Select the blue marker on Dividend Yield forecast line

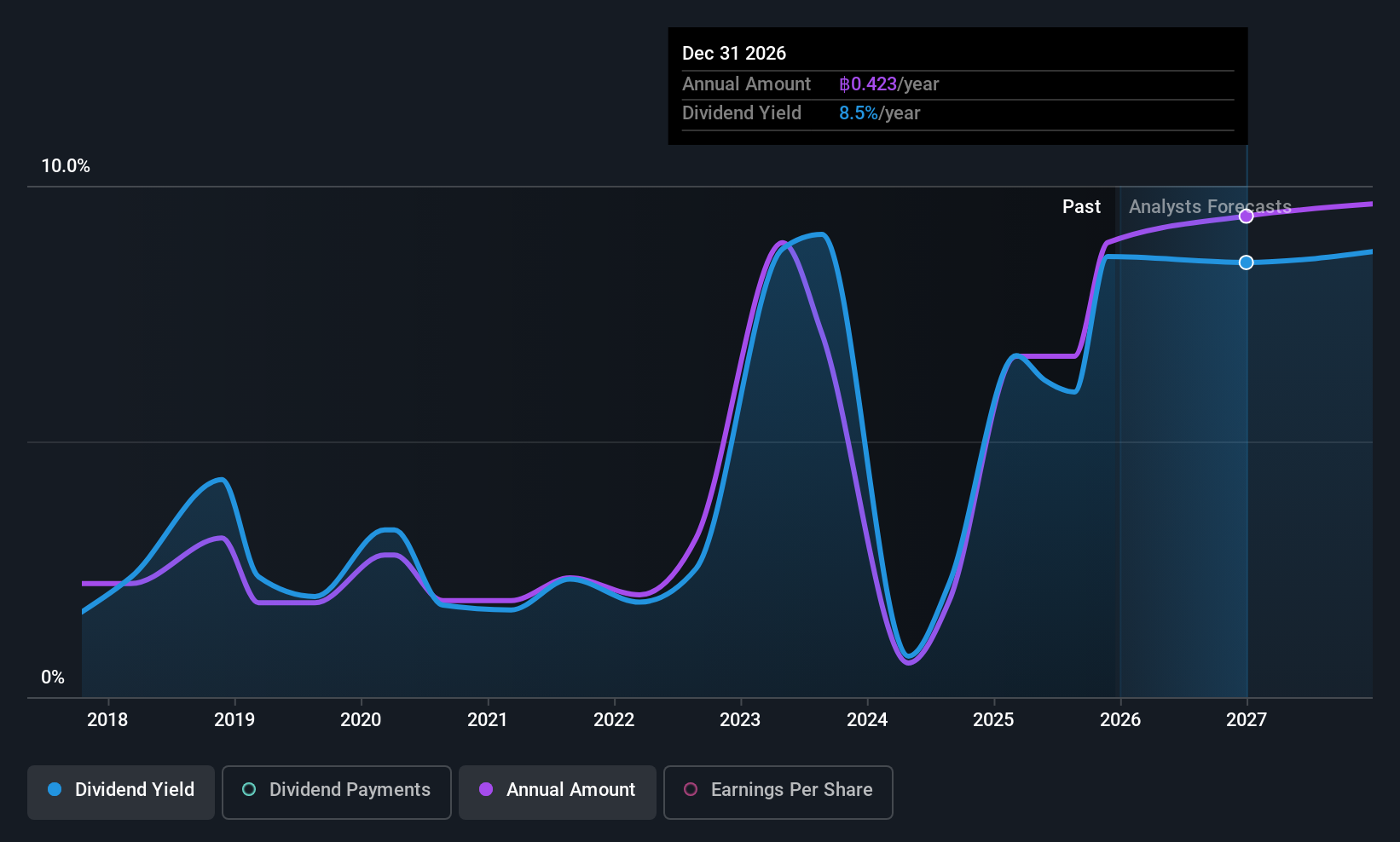pyautogui.click(x=1246, y=262)
